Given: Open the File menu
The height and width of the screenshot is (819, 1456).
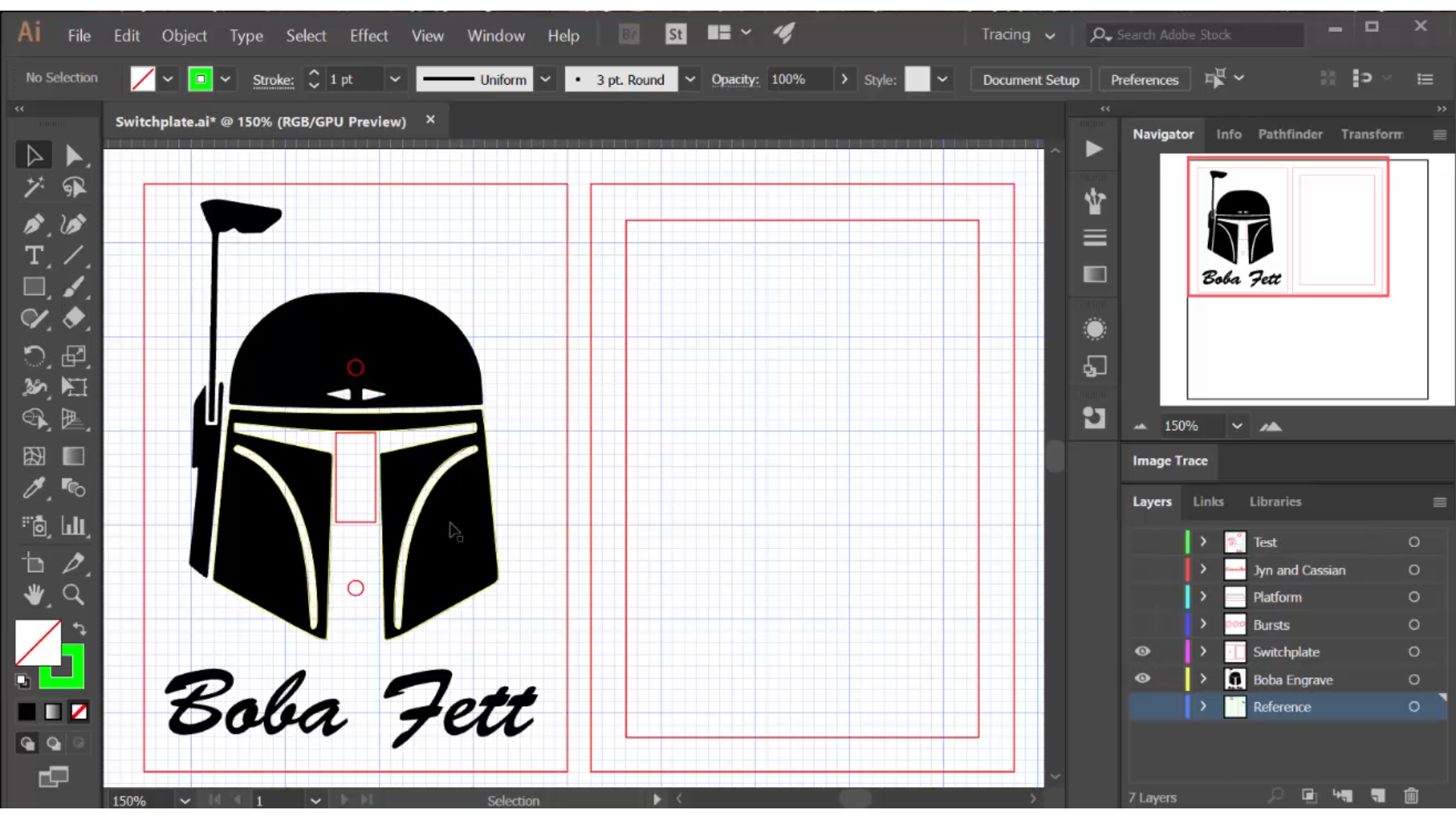Looking at the screenshot, I should (79, 36).
